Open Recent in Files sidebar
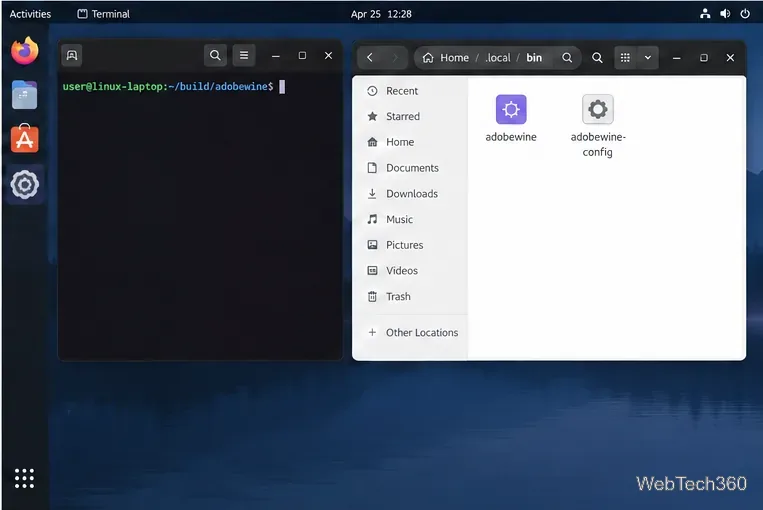The height and width of the screenshot is (510, 763). point(410,91)
